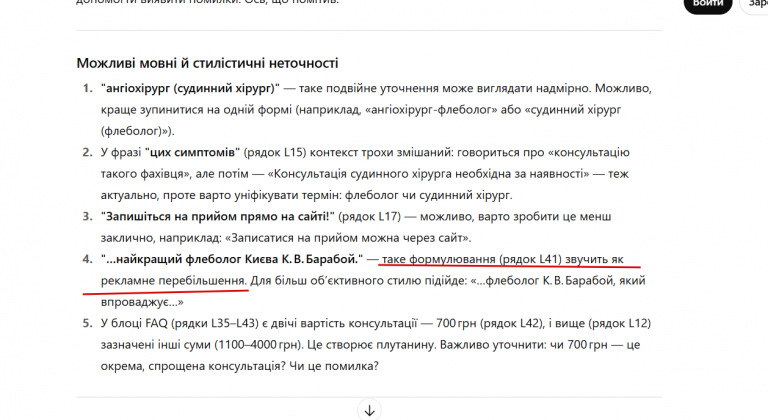Click text '(рядок L17)' in item 3
This screenshot has width=768, height=420.
(x=369, y=217)
